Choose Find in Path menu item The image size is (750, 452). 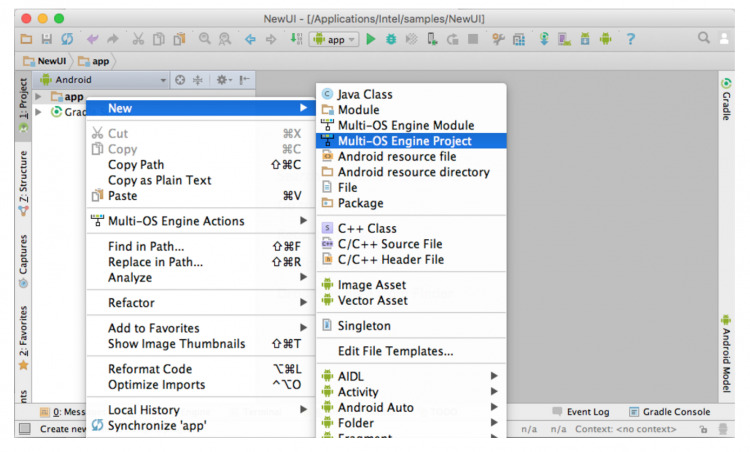coord(201,246)
